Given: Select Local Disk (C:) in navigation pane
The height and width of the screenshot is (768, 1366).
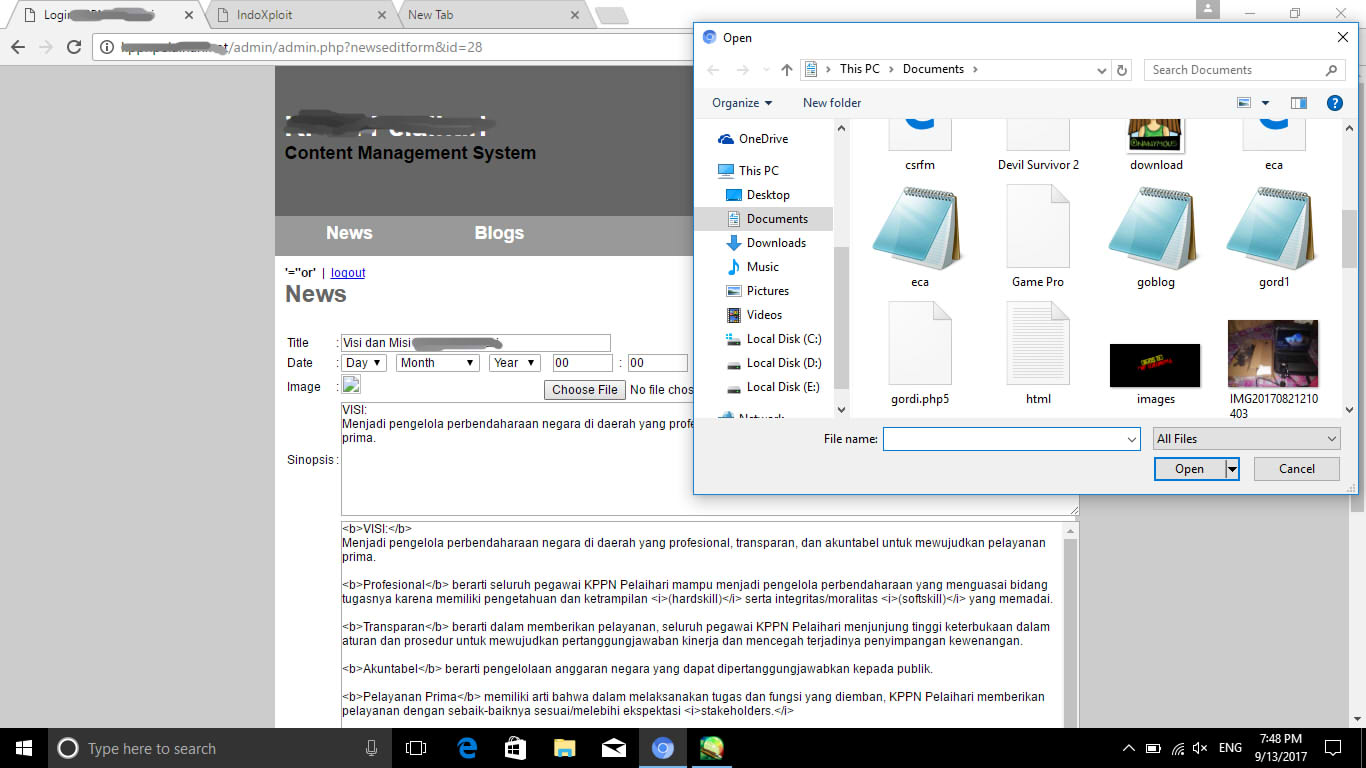Looking at the screenshot, I should click(x=784, y=339).
